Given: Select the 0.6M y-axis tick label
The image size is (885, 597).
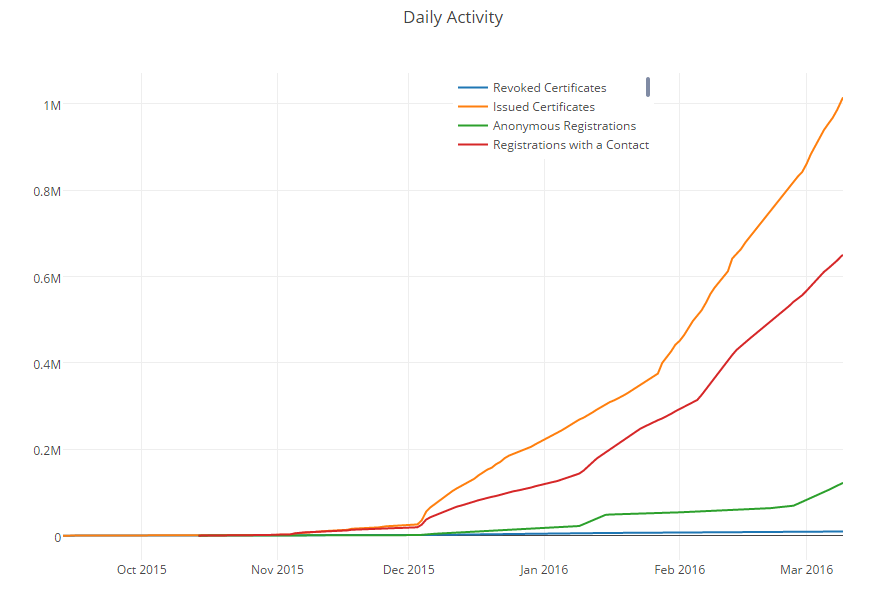Looking at the screenshot, I should (x=44, y=277).
